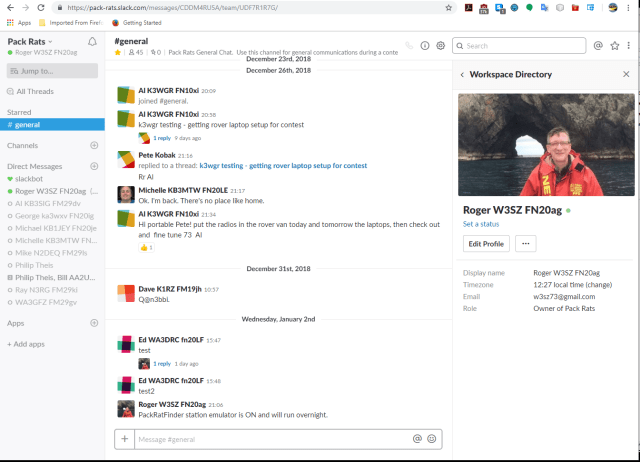This screenshot has width=640, height=462.
Task: Go back in browser
Action: [11, 8]
